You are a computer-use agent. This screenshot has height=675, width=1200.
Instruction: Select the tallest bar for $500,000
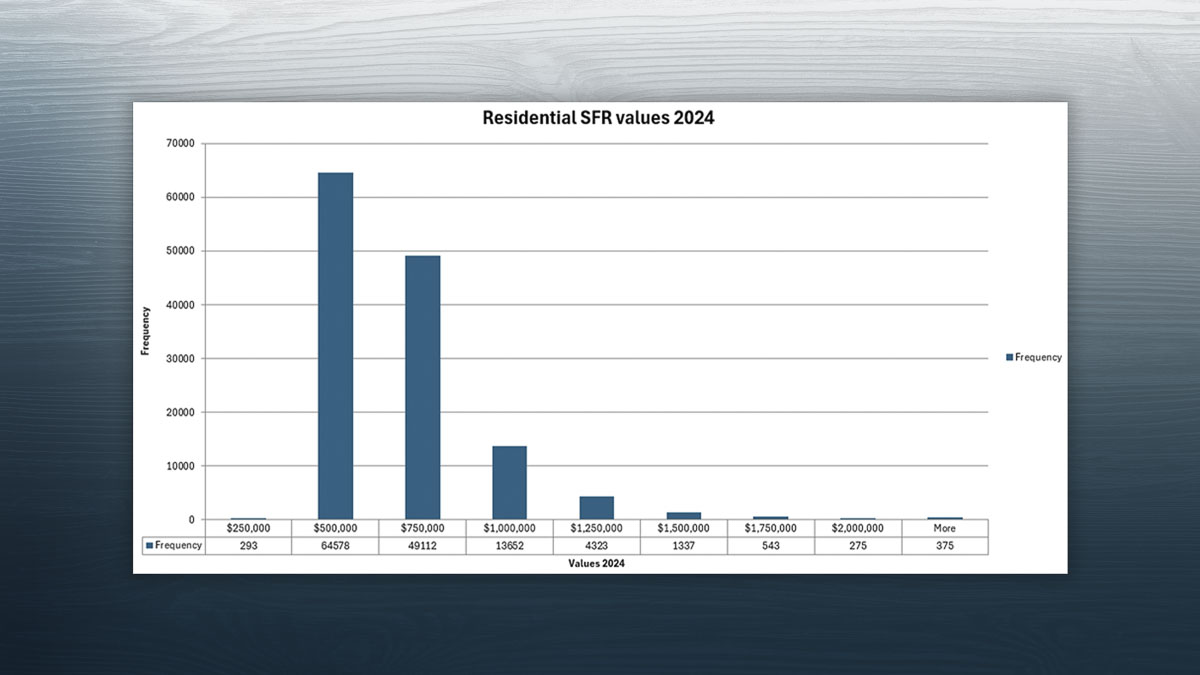click(335, 346)
